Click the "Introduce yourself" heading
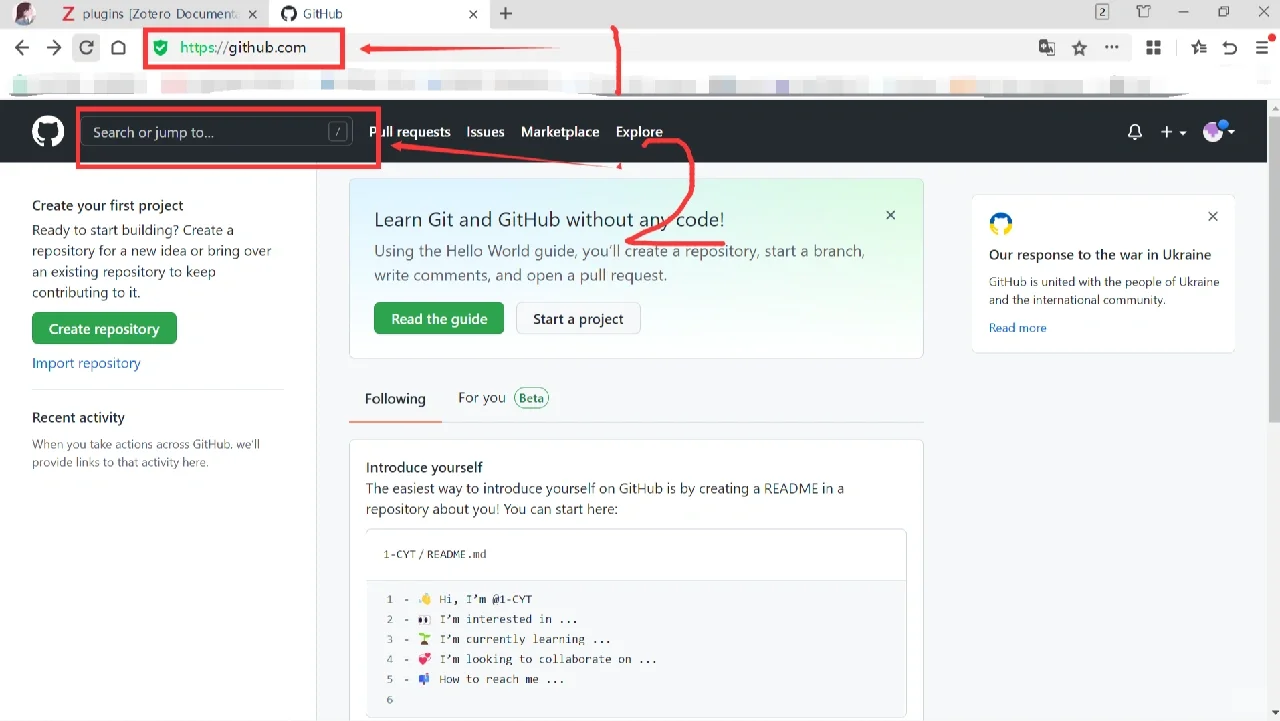This screenshot has width=1280, height=721. click(424, 467)
